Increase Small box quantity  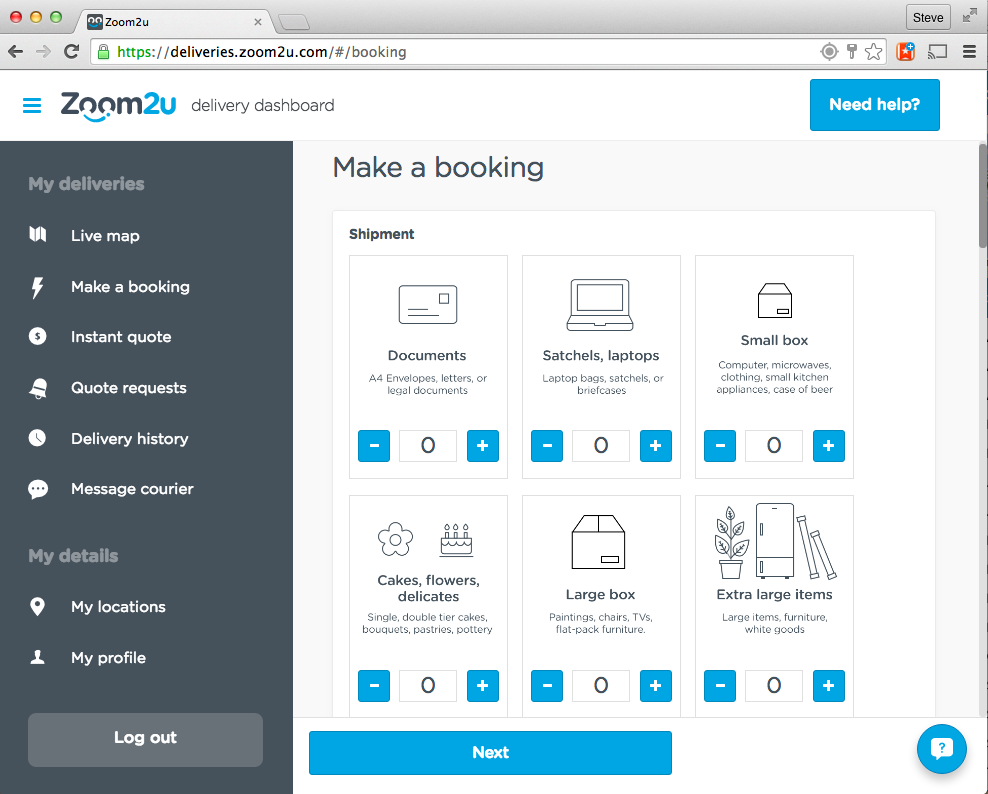click(829, 446)
